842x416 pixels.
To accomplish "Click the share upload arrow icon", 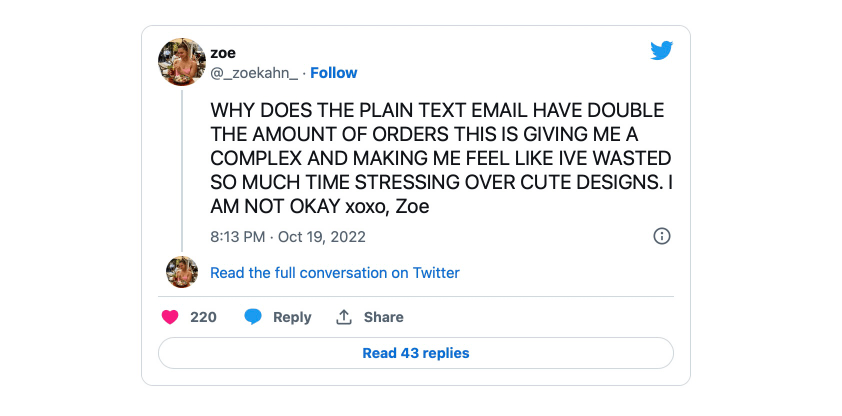I will [x=344, y=317].
